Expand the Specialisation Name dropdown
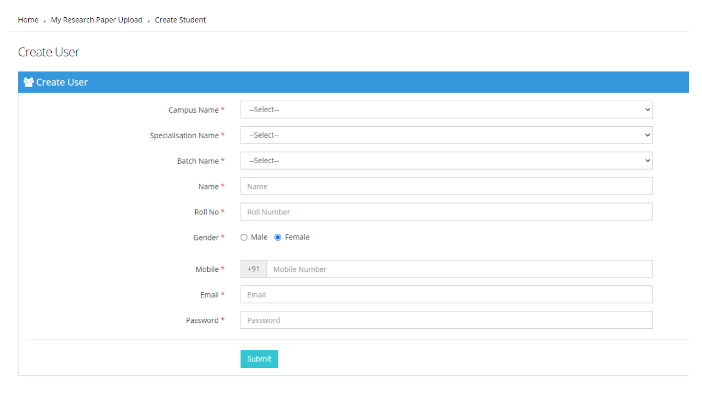This screenshot has height=411, width=702. pos(446,135)
